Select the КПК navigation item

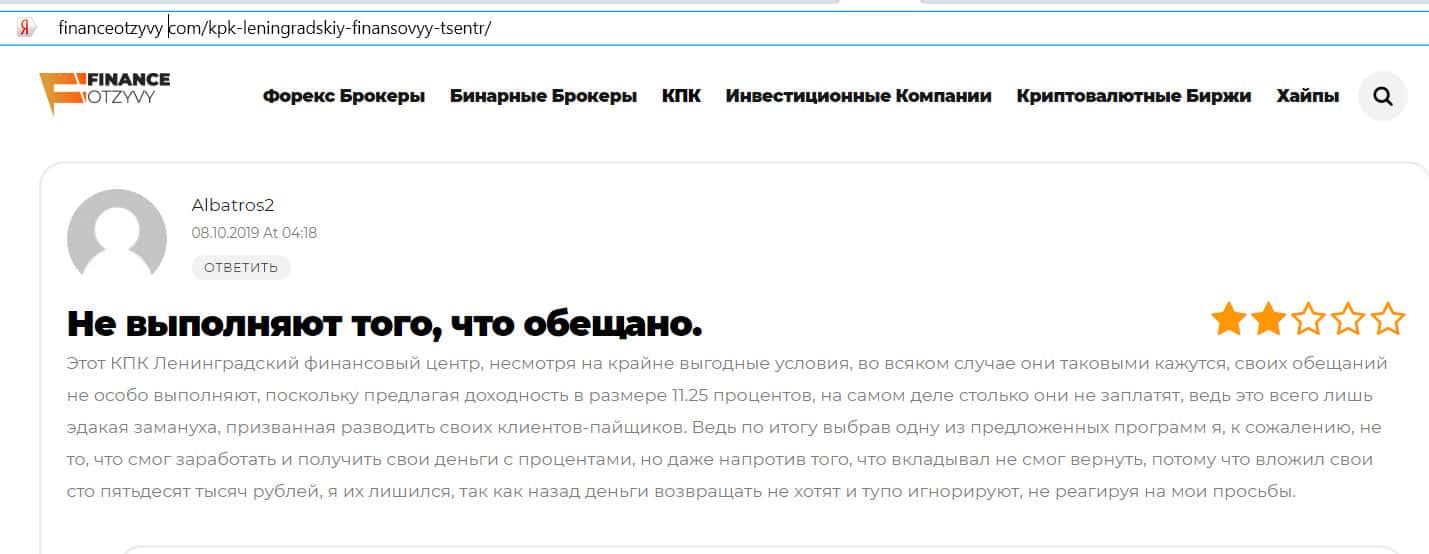(x=681, y=96)
